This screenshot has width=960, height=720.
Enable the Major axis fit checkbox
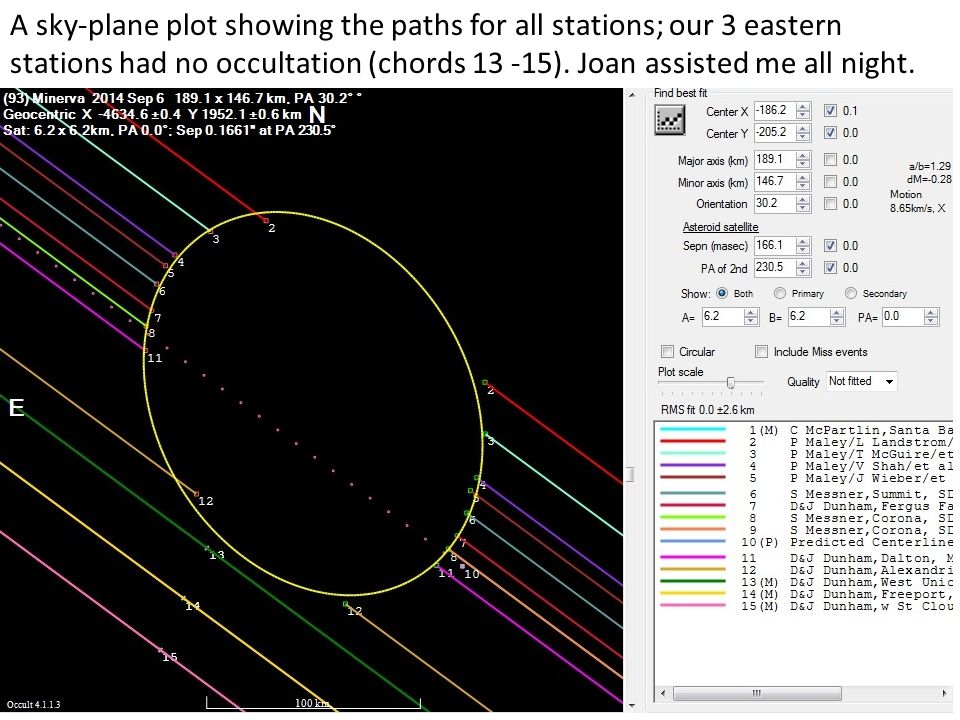pos(830,160)
